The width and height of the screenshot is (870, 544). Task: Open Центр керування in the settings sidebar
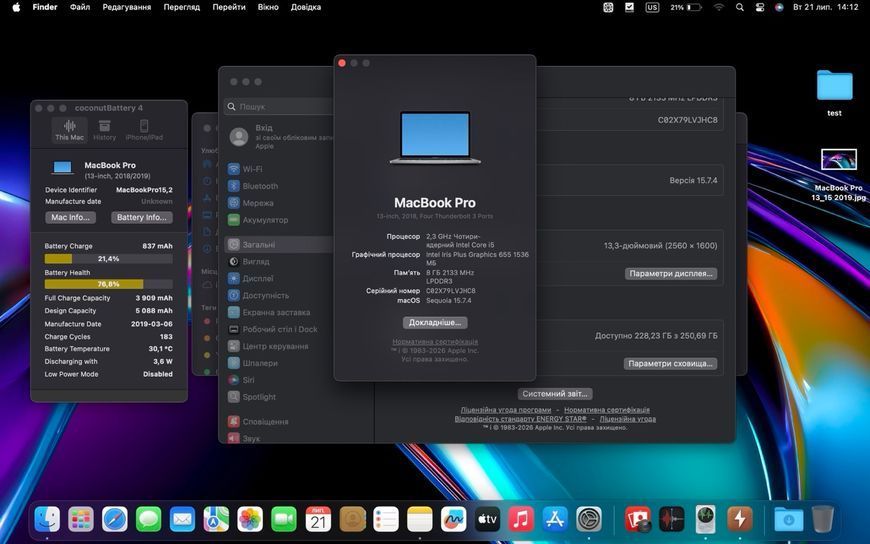[x=268, y=346]
